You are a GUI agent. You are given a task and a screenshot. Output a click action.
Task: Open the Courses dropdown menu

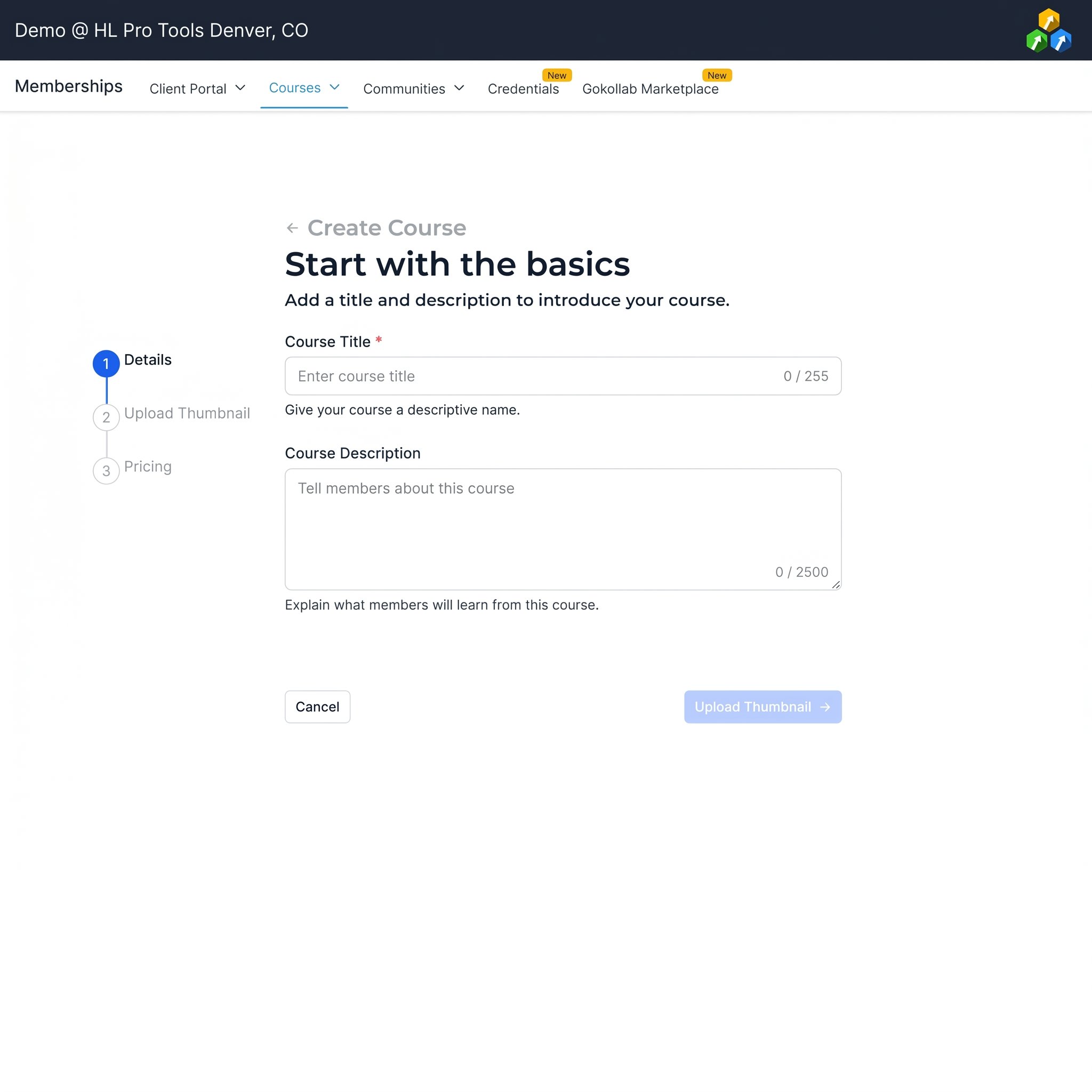click(x=304, y=87)
